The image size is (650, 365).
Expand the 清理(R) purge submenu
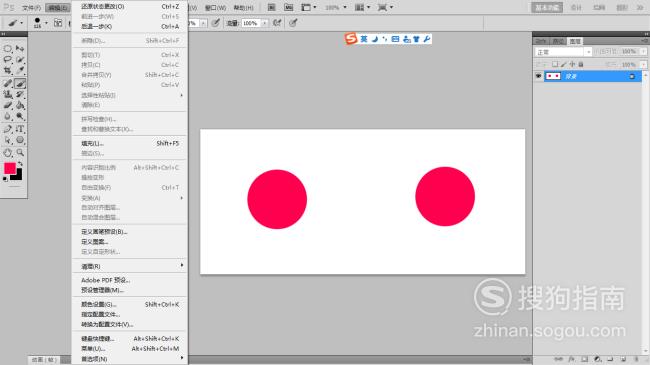[129, 266]
